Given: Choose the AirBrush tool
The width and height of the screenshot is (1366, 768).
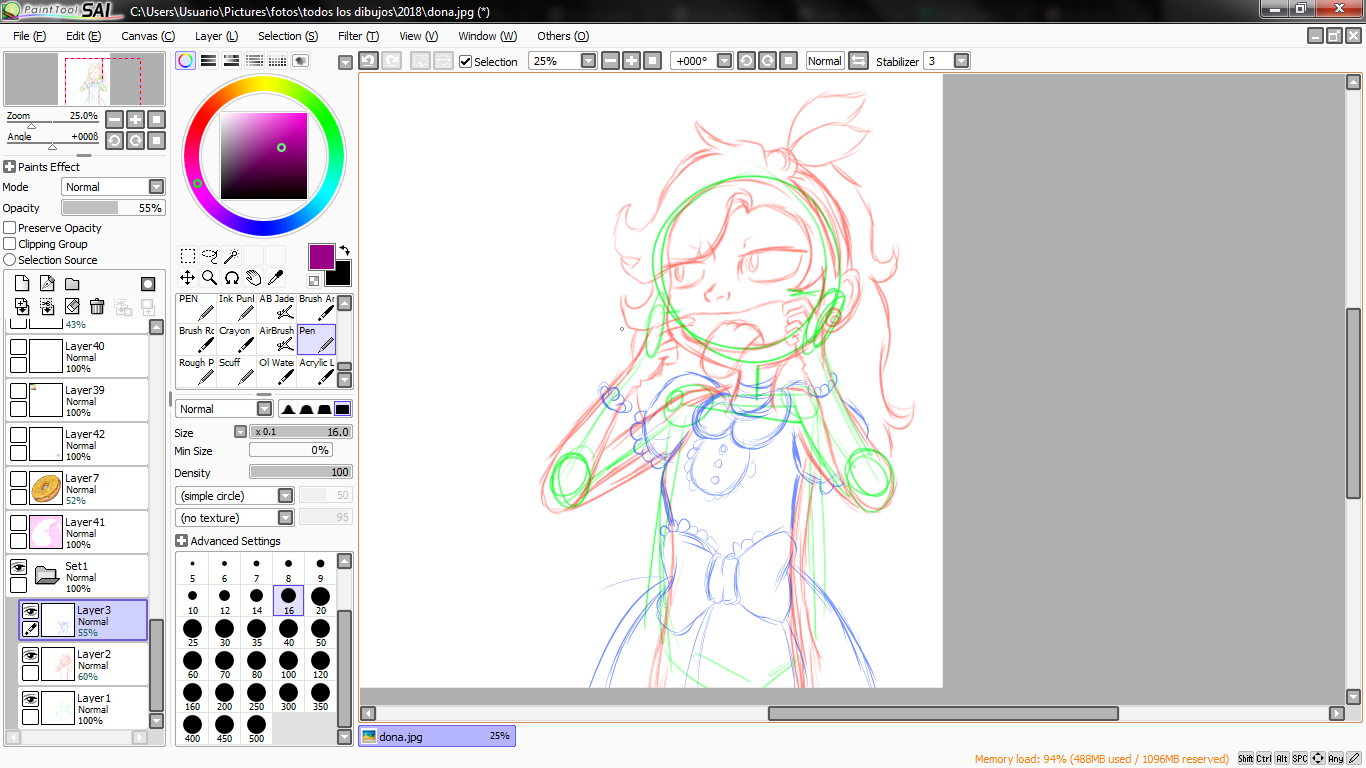Looking at the screenshot, I should tap(277, 340).
